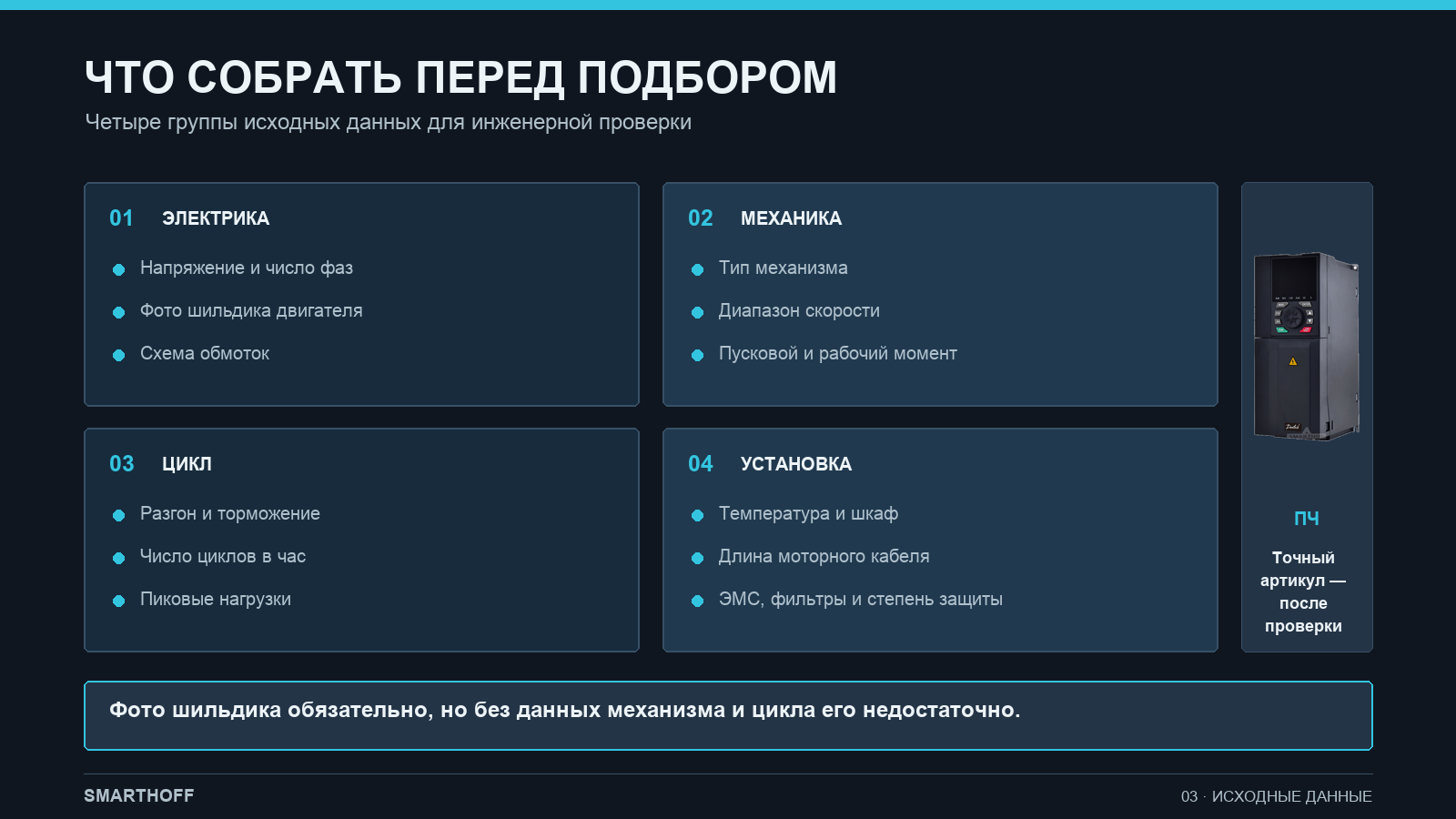This screenshot has height=819, width=1456.
Task: Click the title 'ЧТО СОБРАТЬ ПЕРЕД ПОДБОРОМ'
Action: [x=460, y=77]
